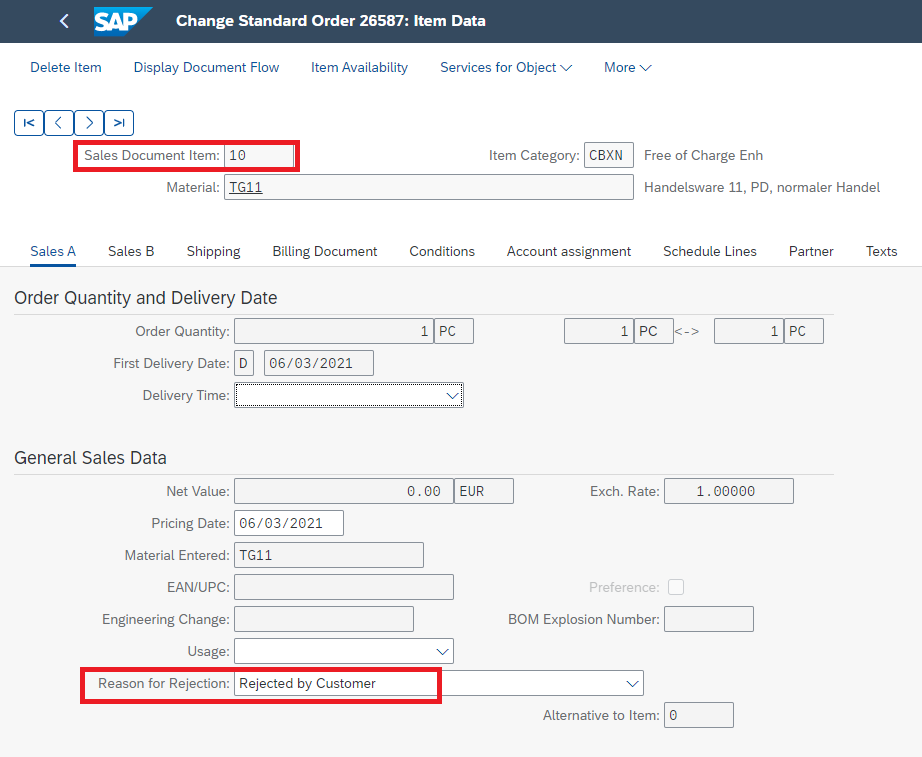This screenshot has height=757, width=922.
Task: Open the Schedule Lines tab
Action: click(x=710, y=251)
